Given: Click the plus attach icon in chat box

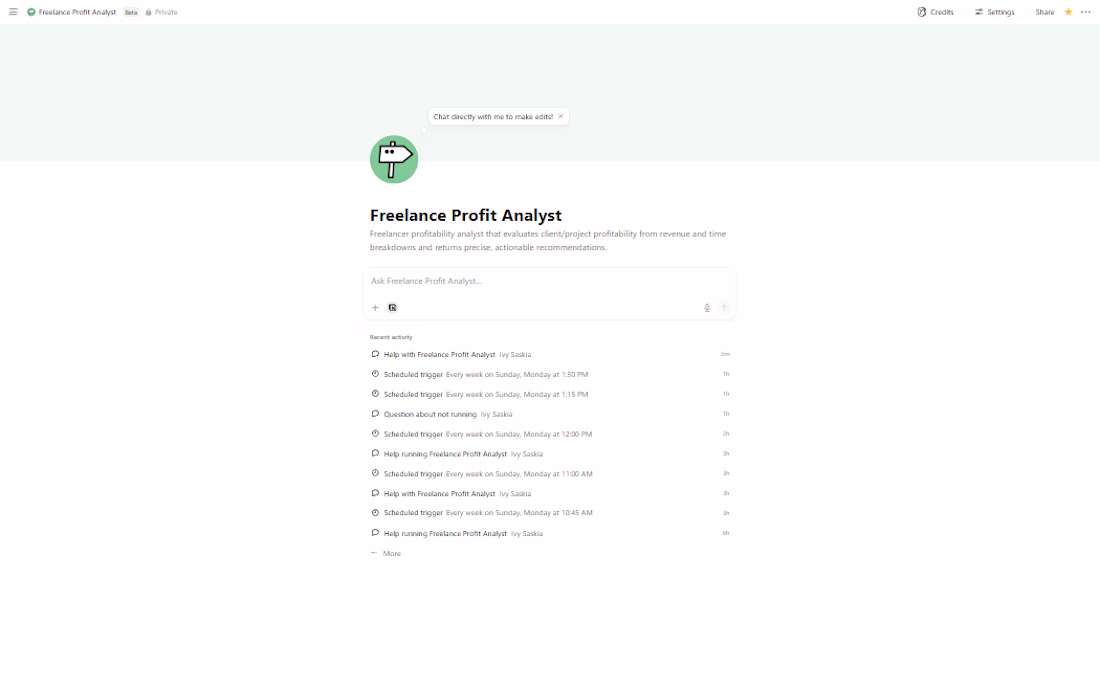Looking at the screenshot, I should pos(376,308).
